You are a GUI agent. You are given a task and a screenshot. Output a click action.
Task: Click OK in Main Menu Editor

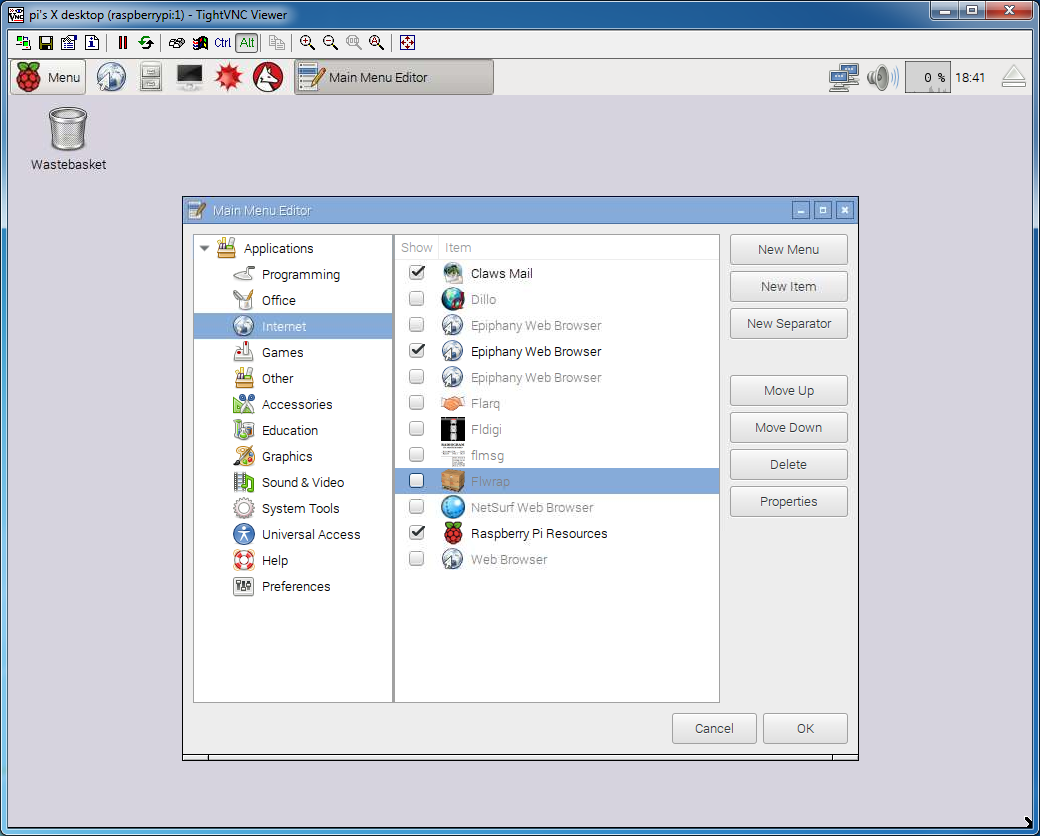805,729
